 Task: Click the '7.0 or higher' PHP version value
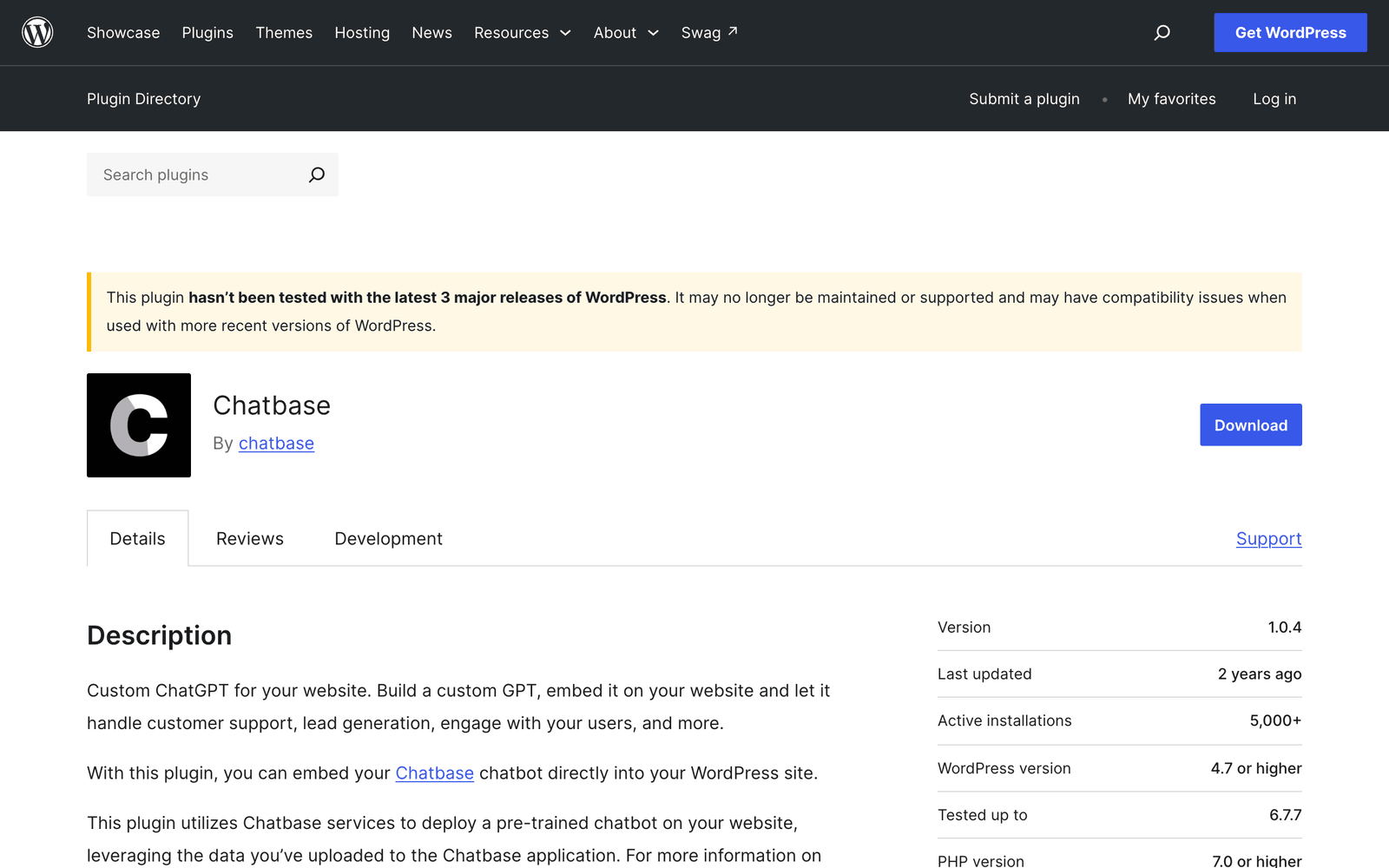[1256, 861]
